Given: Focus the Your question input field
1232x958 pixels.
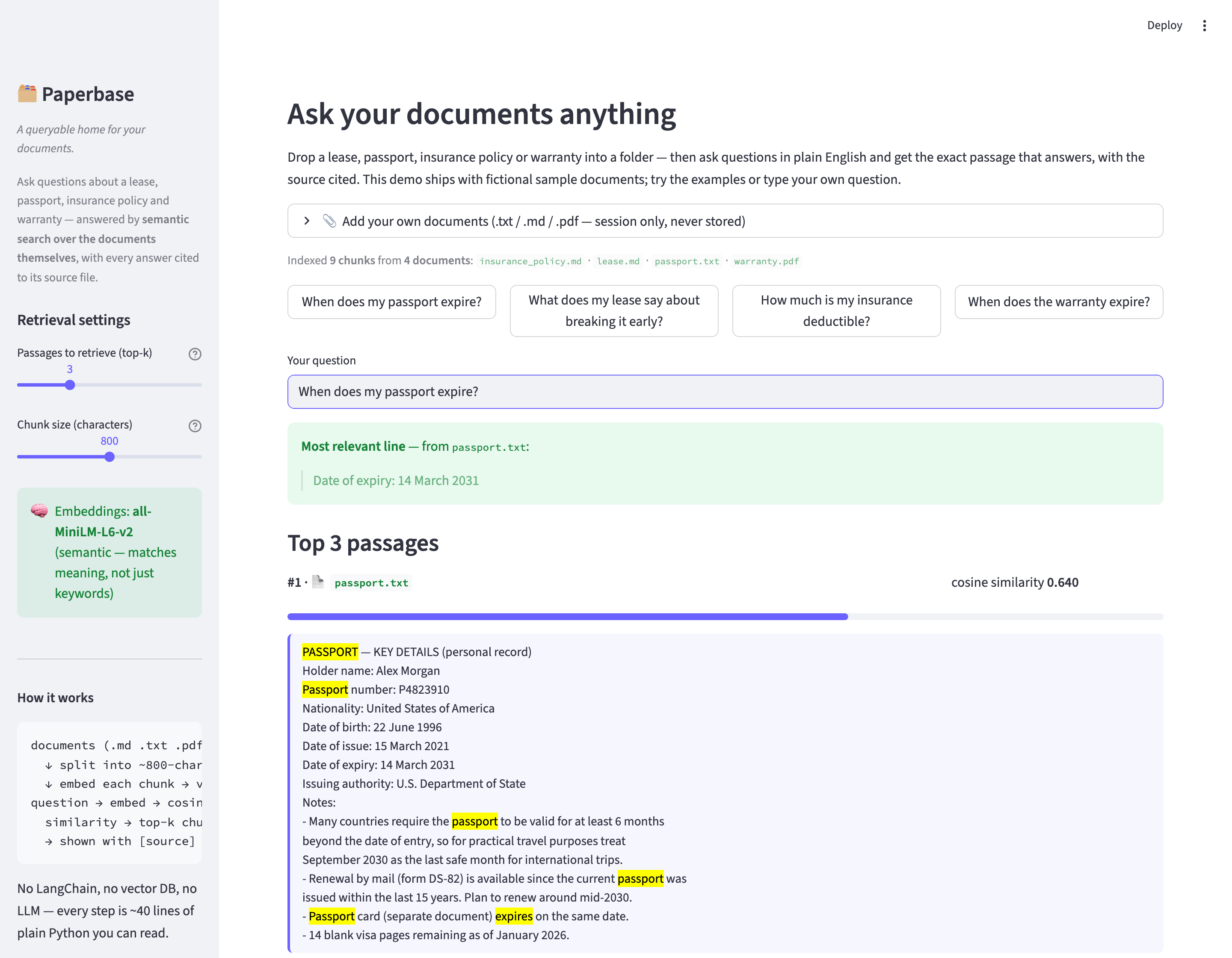Looking at the screenshot, I should (725, 392).
